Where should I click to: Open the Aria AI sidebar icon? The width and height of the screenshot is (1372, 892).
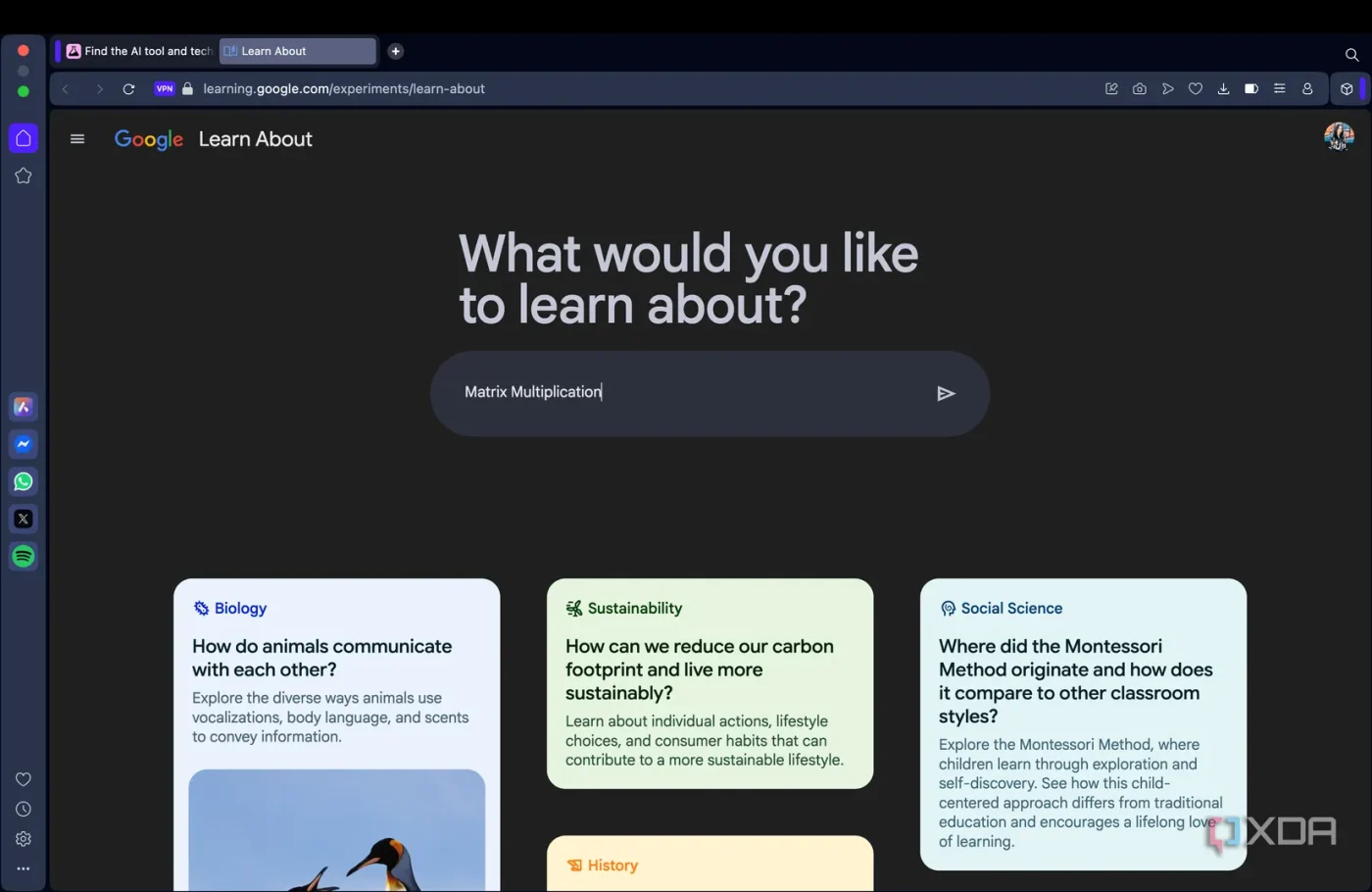(24, 407)
